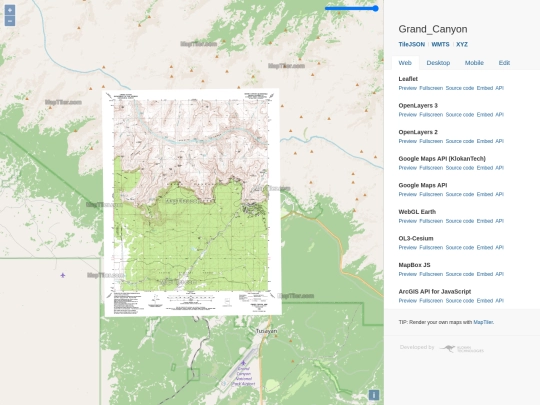Open Google Maps API Embed link
This screenshot has height=405, width=540.
click(x=485, y=195)
